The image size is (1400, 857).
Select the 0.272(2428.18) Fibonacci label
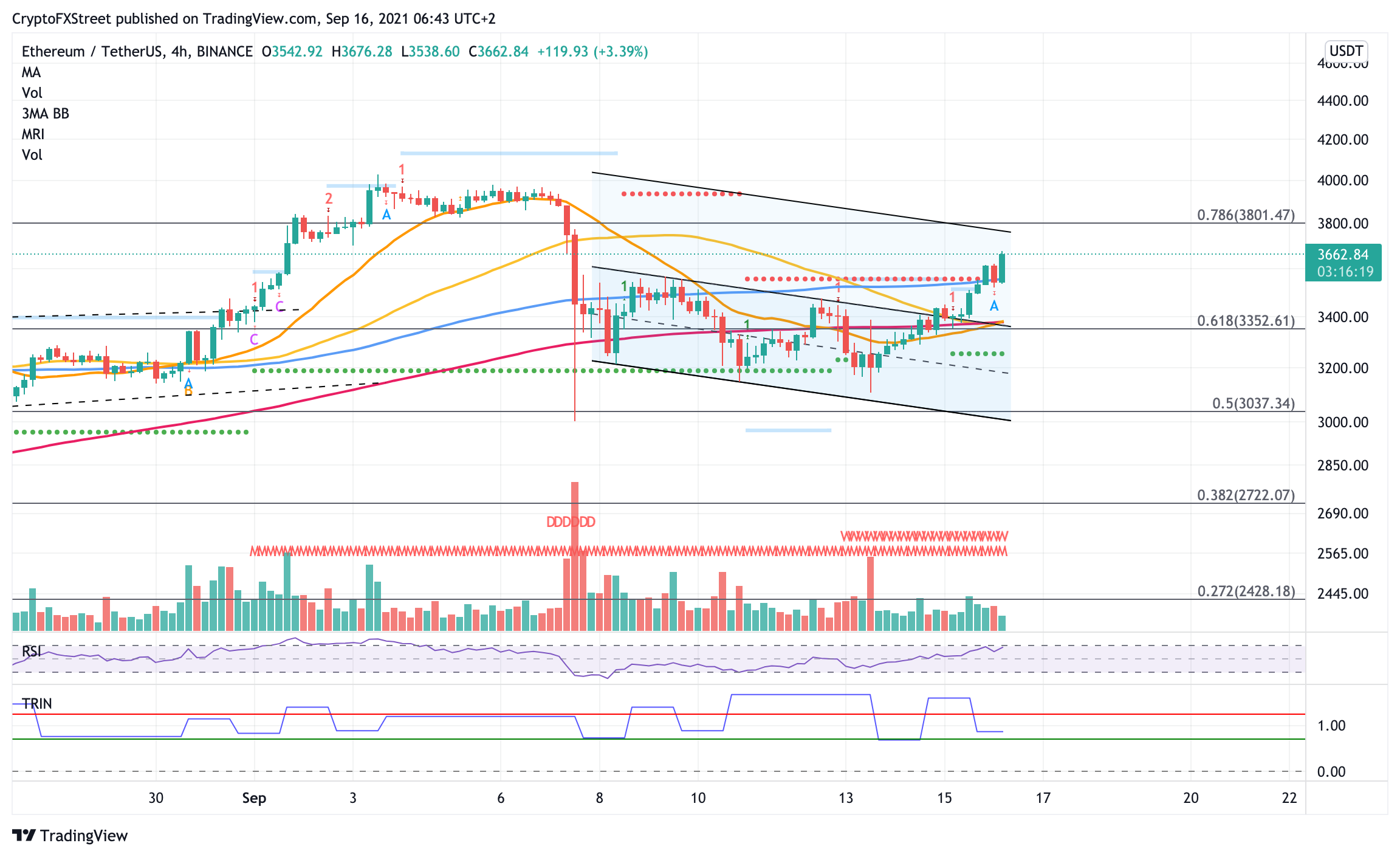[x=1246, y=591]
